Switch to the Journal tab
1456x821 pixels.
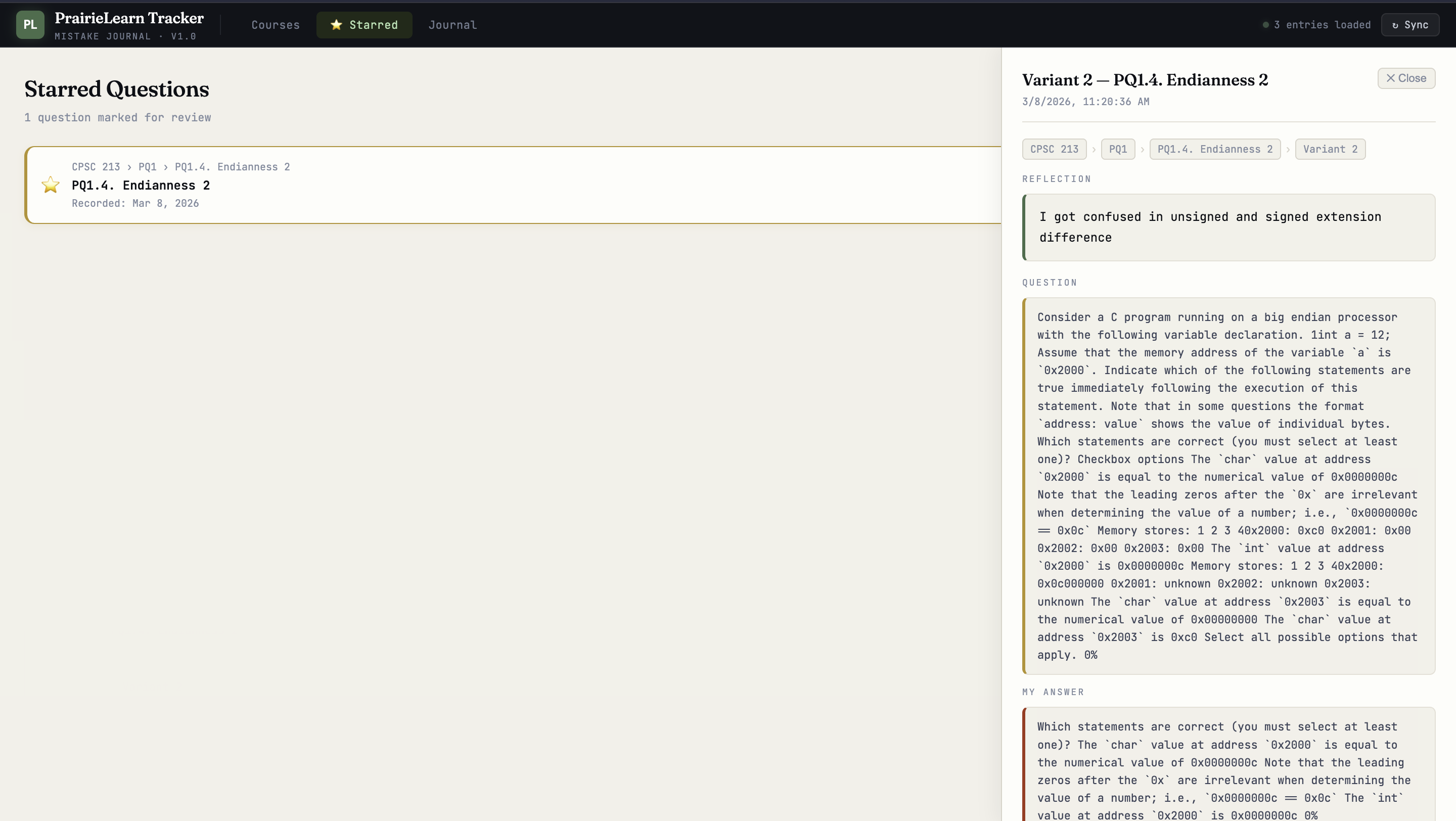pyautogui.click(x=452, y=25)
